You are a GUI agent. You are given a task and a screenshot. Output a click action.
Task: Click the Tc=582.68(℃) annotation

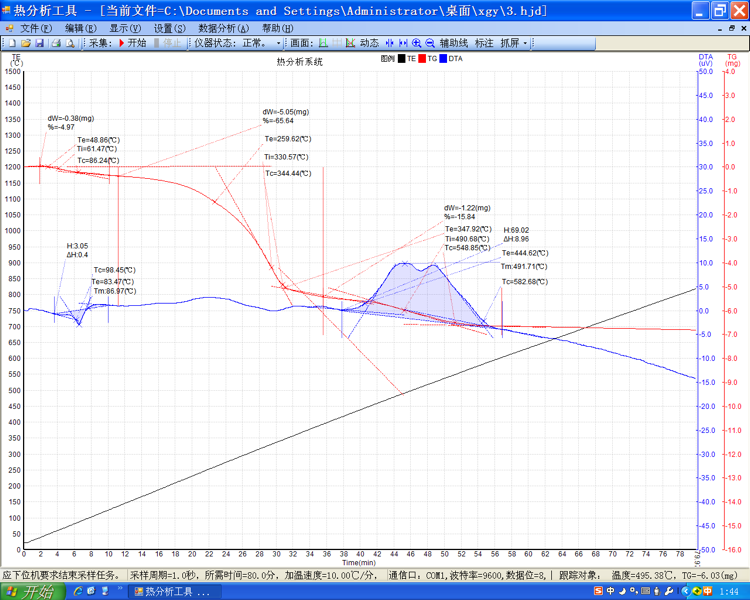[525, 282]
